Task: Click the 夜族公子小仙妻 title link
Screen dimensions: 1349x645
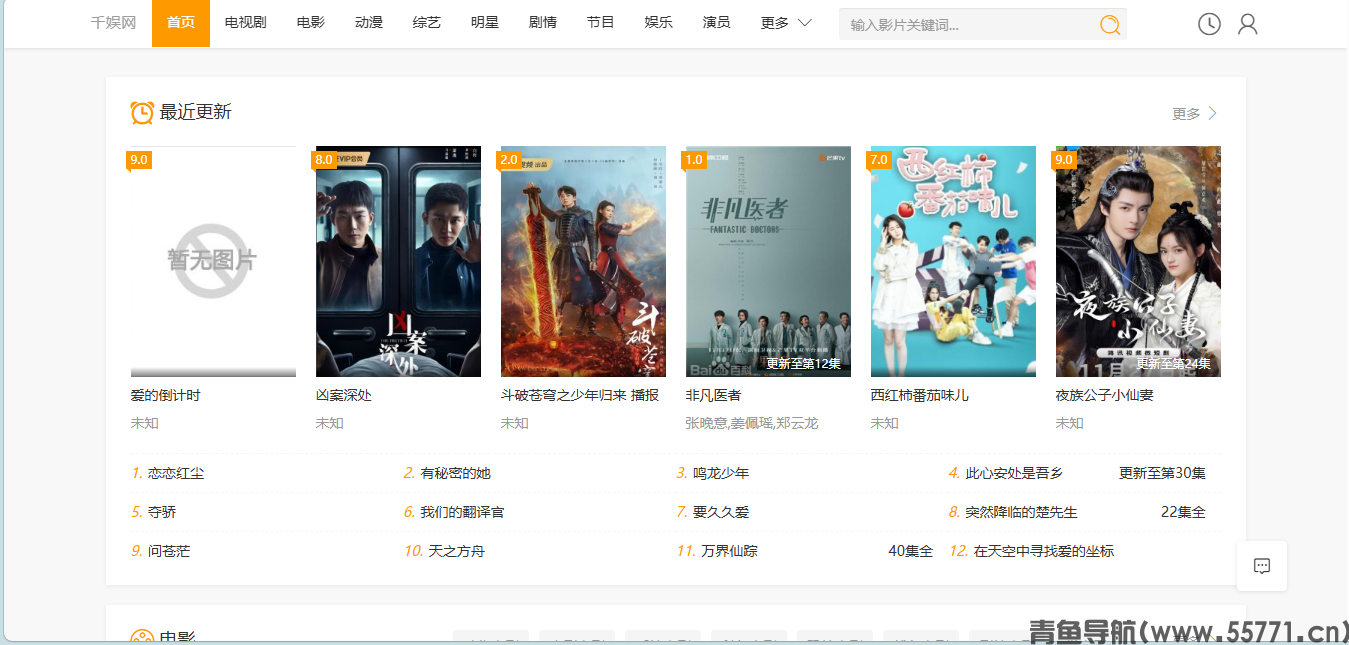Action: [1105, 396]
